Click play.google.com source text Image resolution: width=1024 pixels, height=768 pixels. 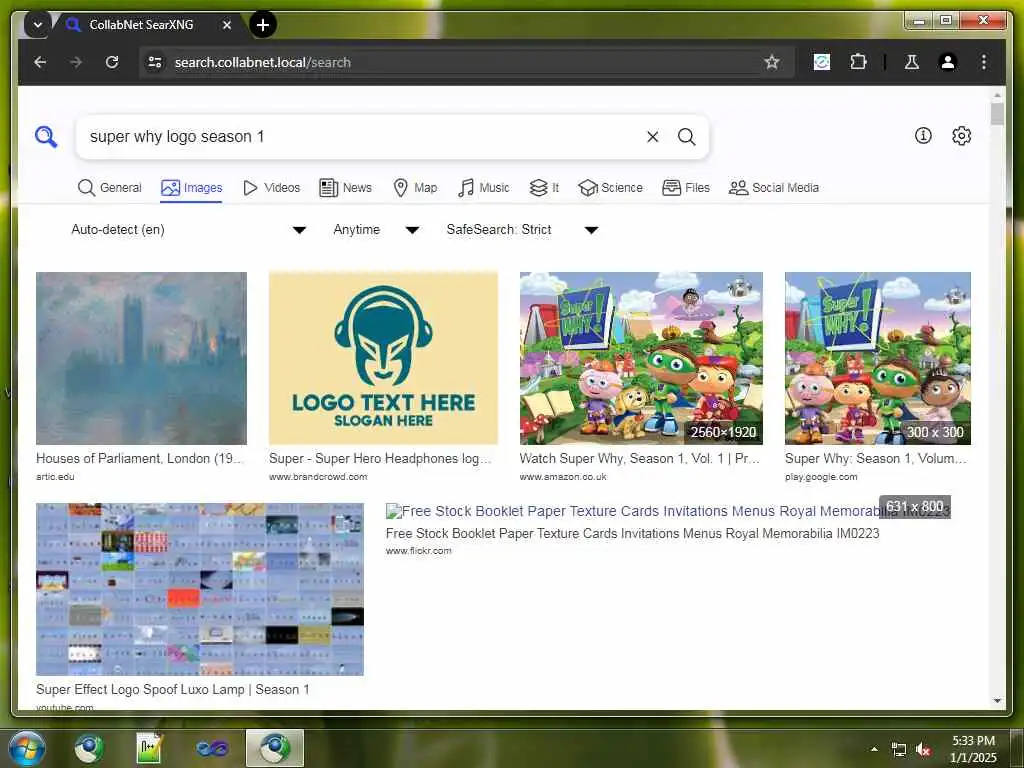point(821,477)
